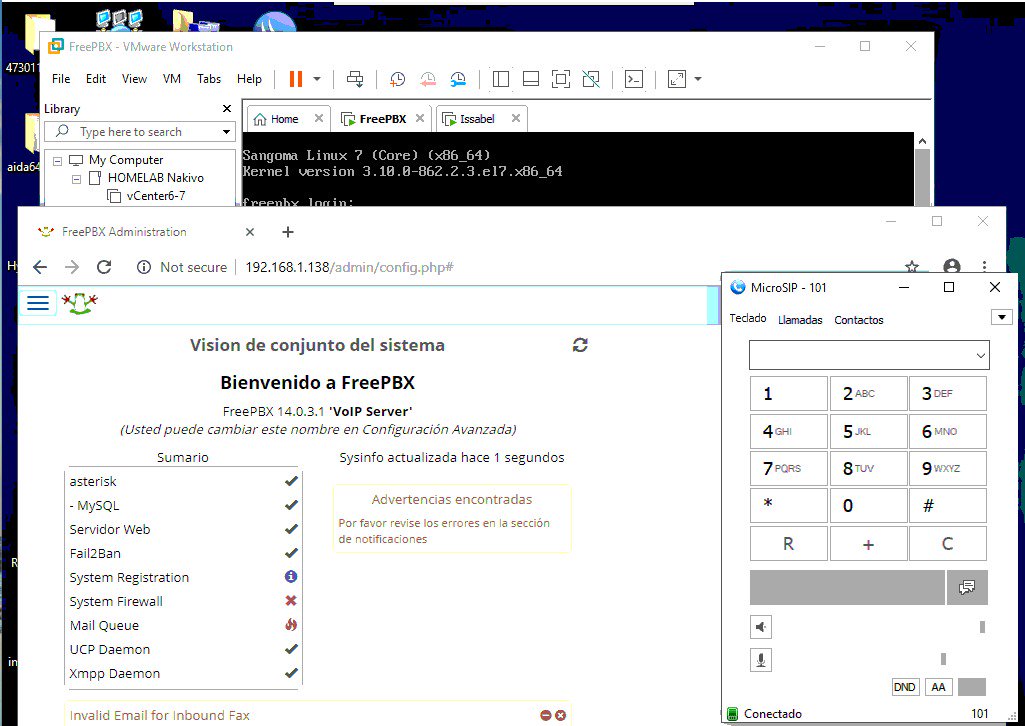1025x726 pixels.
Task: Click the VMware pause (suspend) button
Action: pyautogui.click(x=296, y=79)
